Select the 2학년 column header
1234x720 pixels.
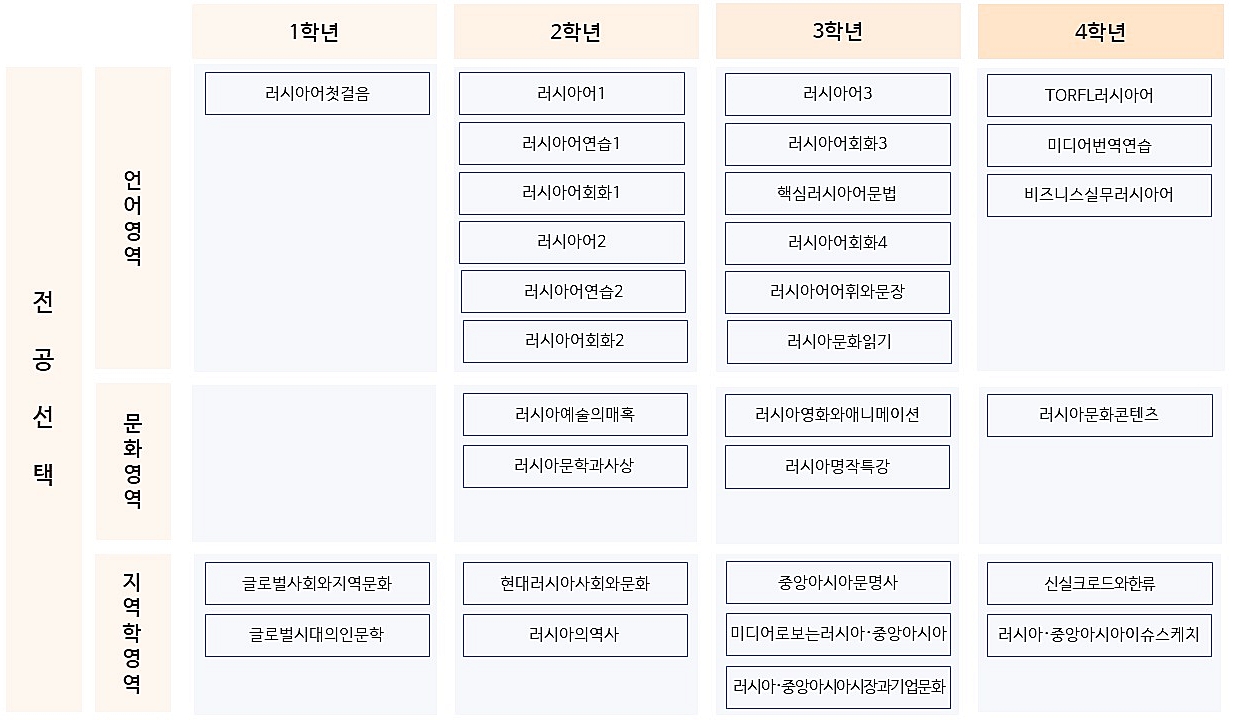click(x=576, y=32)
